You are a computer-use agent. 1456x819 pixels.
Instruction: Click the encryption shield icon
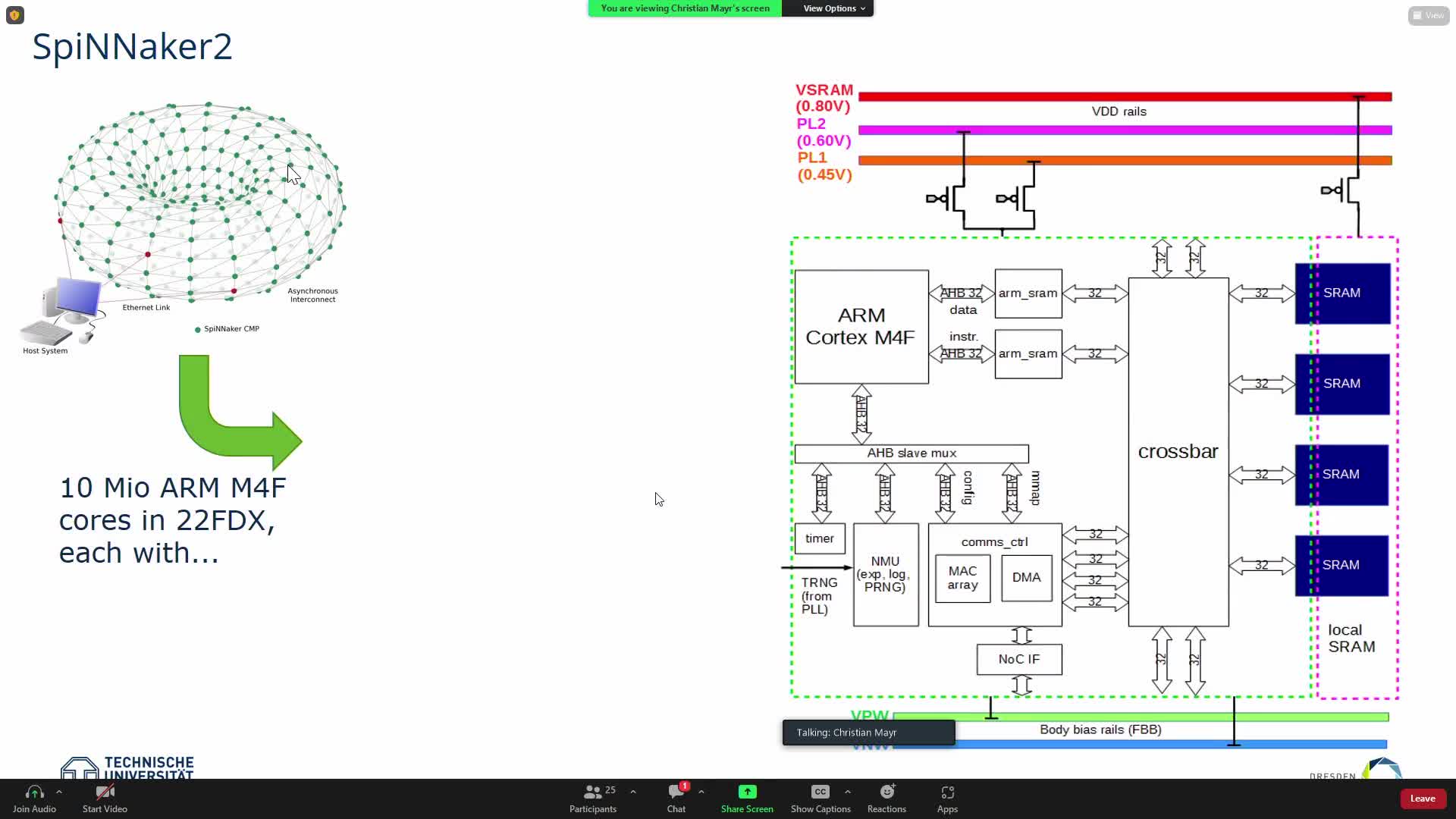pyautogui.click(x=14, y=15)
